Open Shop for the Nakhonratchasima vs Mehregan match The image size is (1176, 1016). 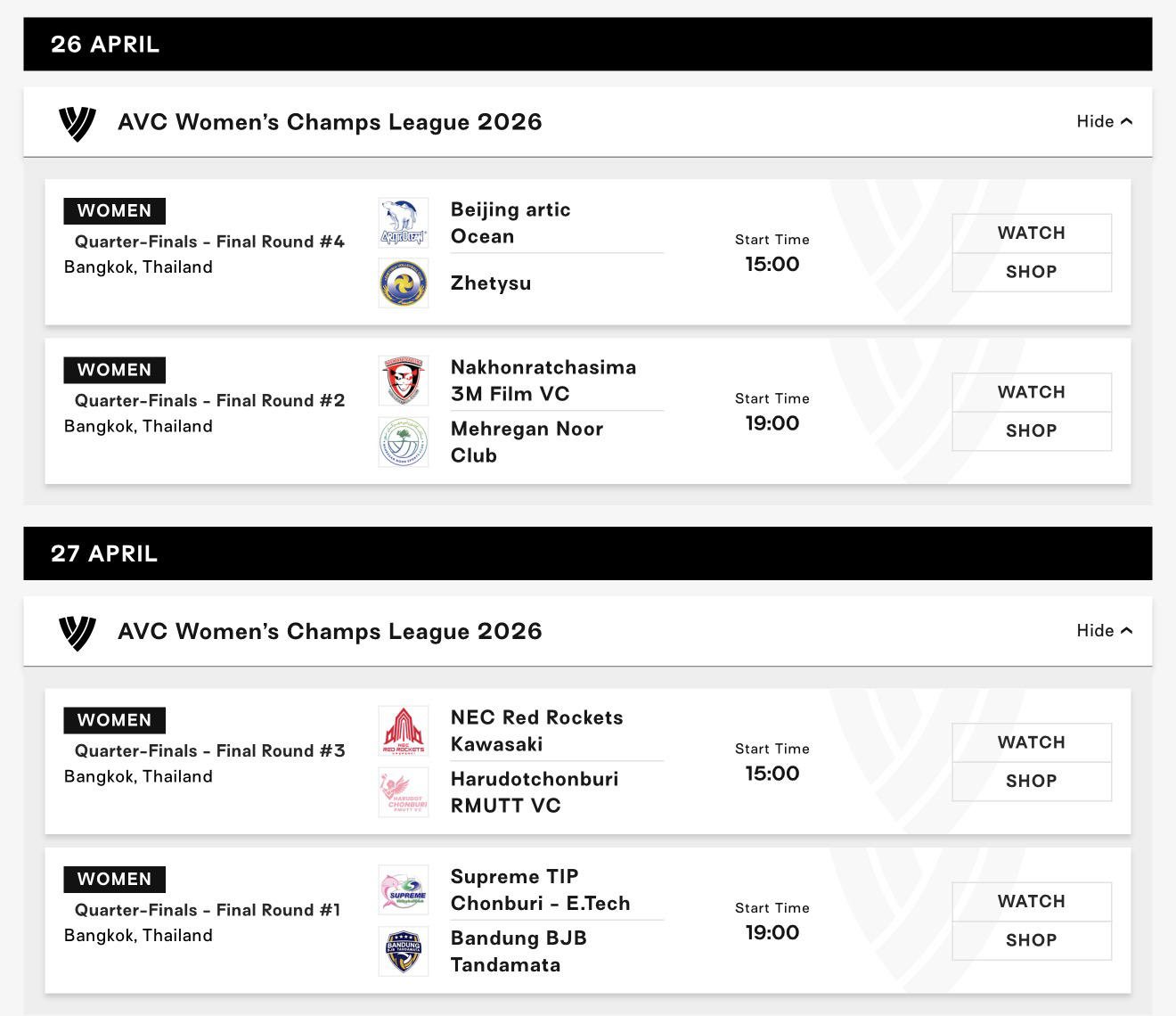point(1031,431)
